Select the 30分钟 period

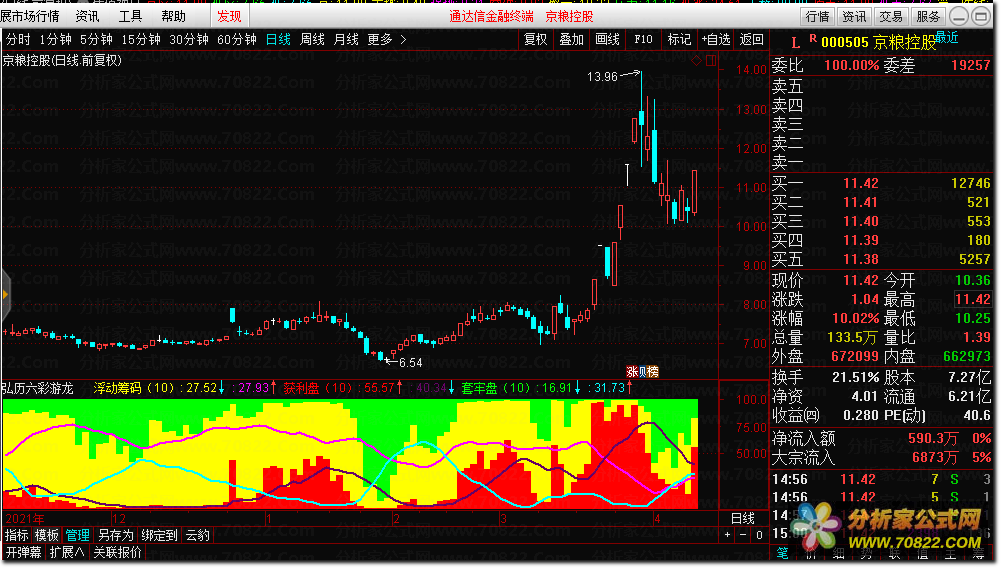click(189, 40)
